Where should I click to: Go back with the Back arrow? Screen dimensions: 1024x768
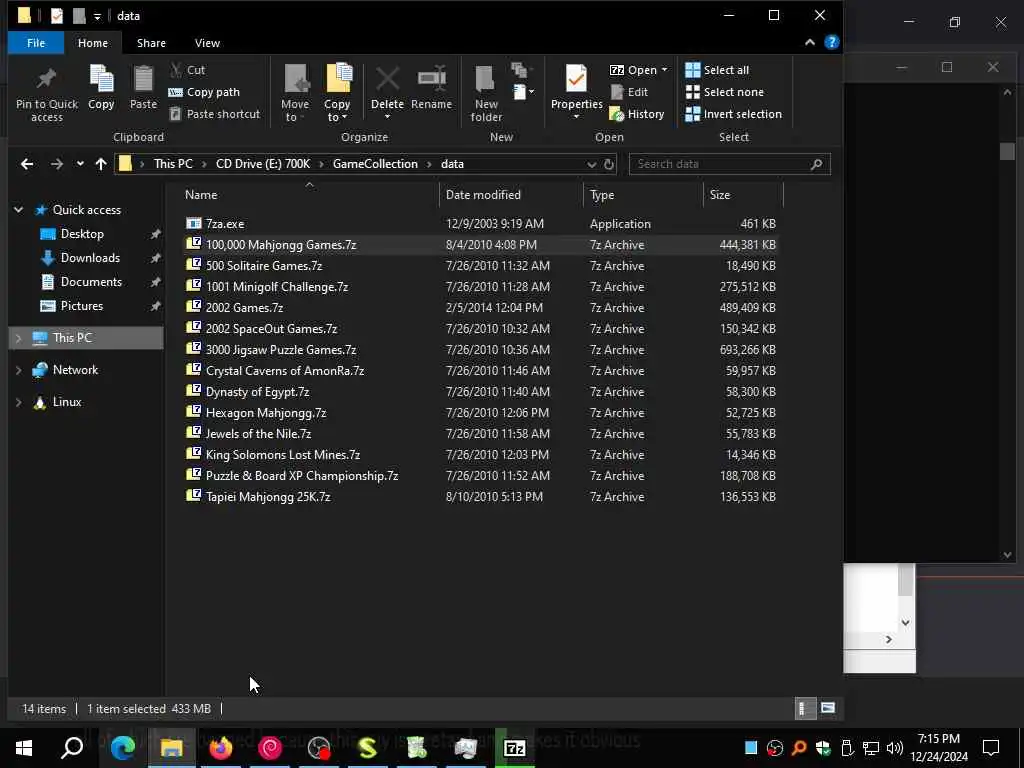[x=27, y=164]
